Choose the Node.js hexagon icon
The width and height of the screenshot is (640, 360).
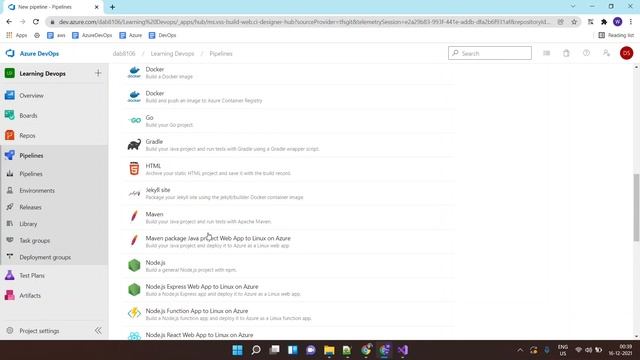pos(134,265)
